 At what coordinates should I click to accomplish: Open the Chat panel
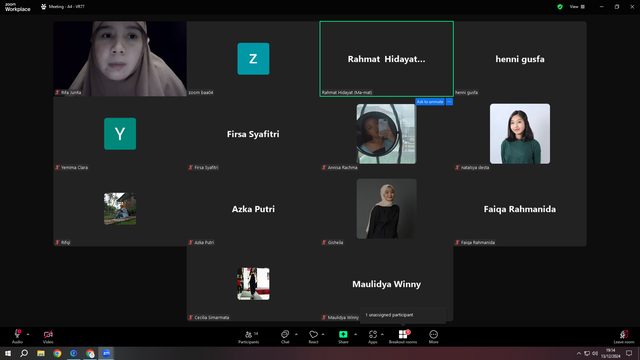(x=285, y=336)
